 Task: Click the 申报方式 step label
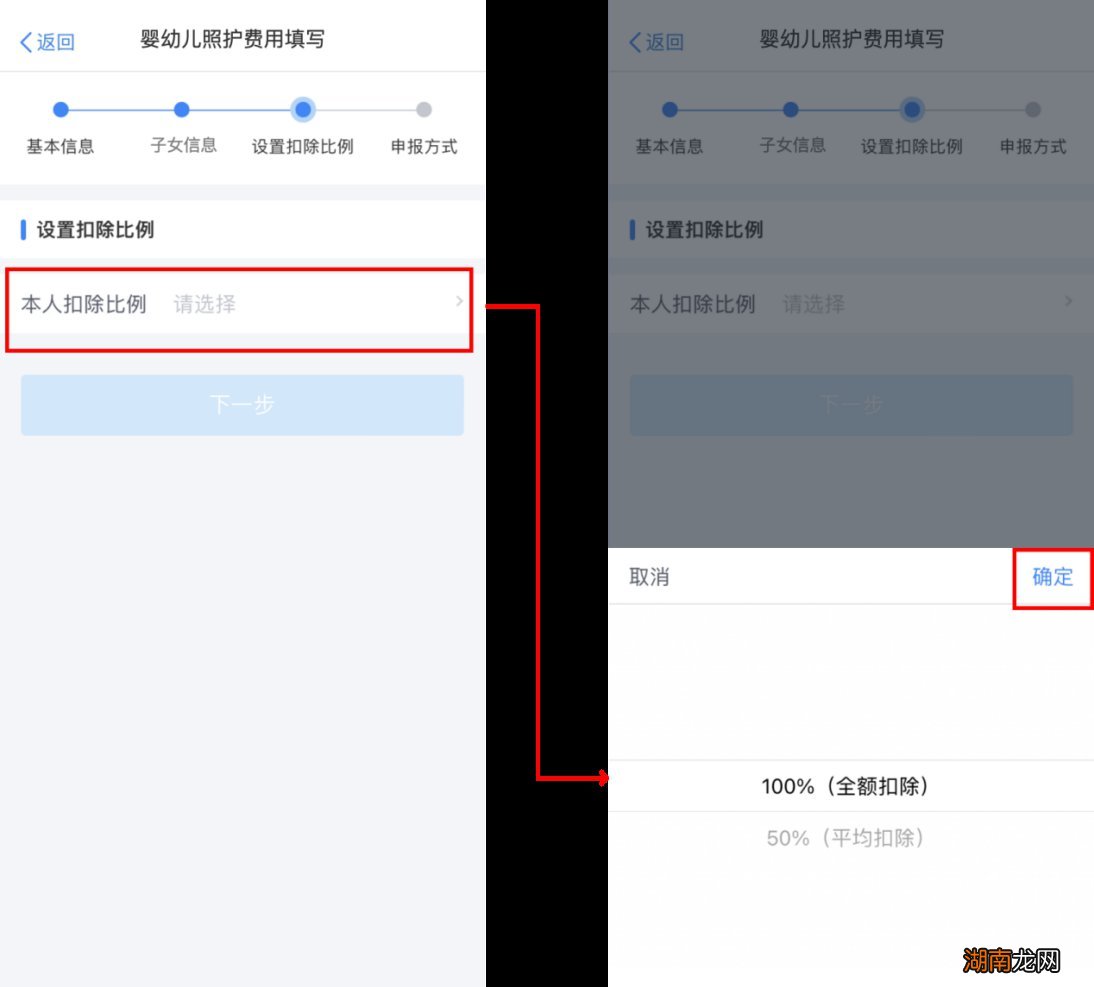(423, 146)
